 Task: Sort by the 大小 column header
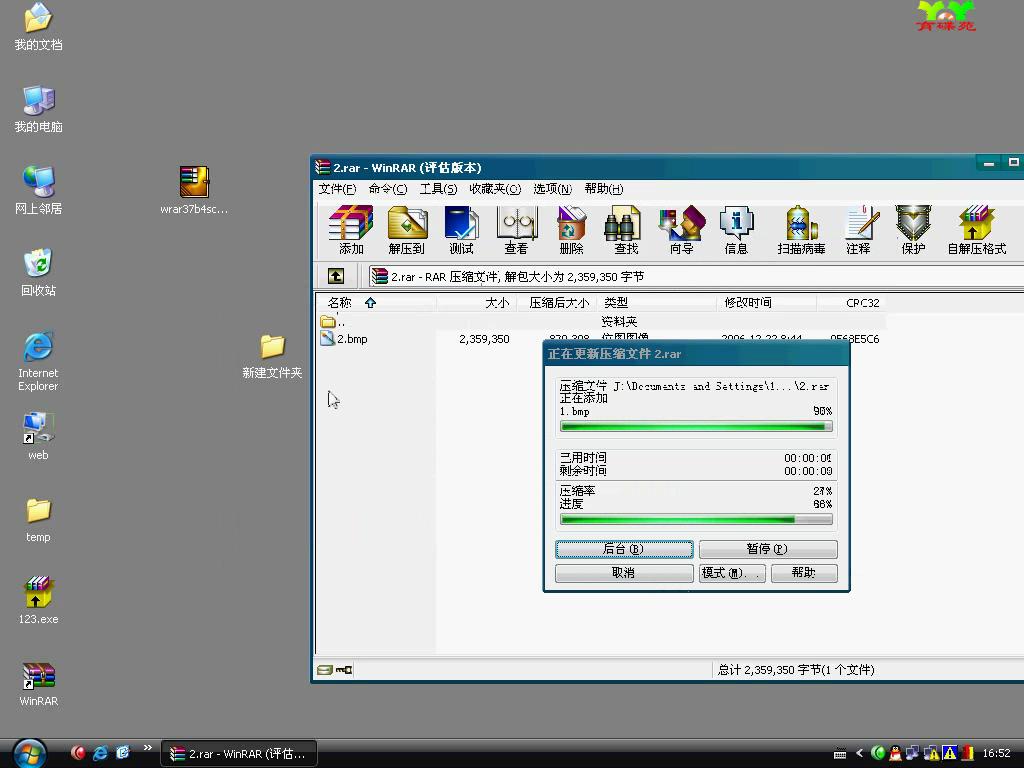[476, 302]
